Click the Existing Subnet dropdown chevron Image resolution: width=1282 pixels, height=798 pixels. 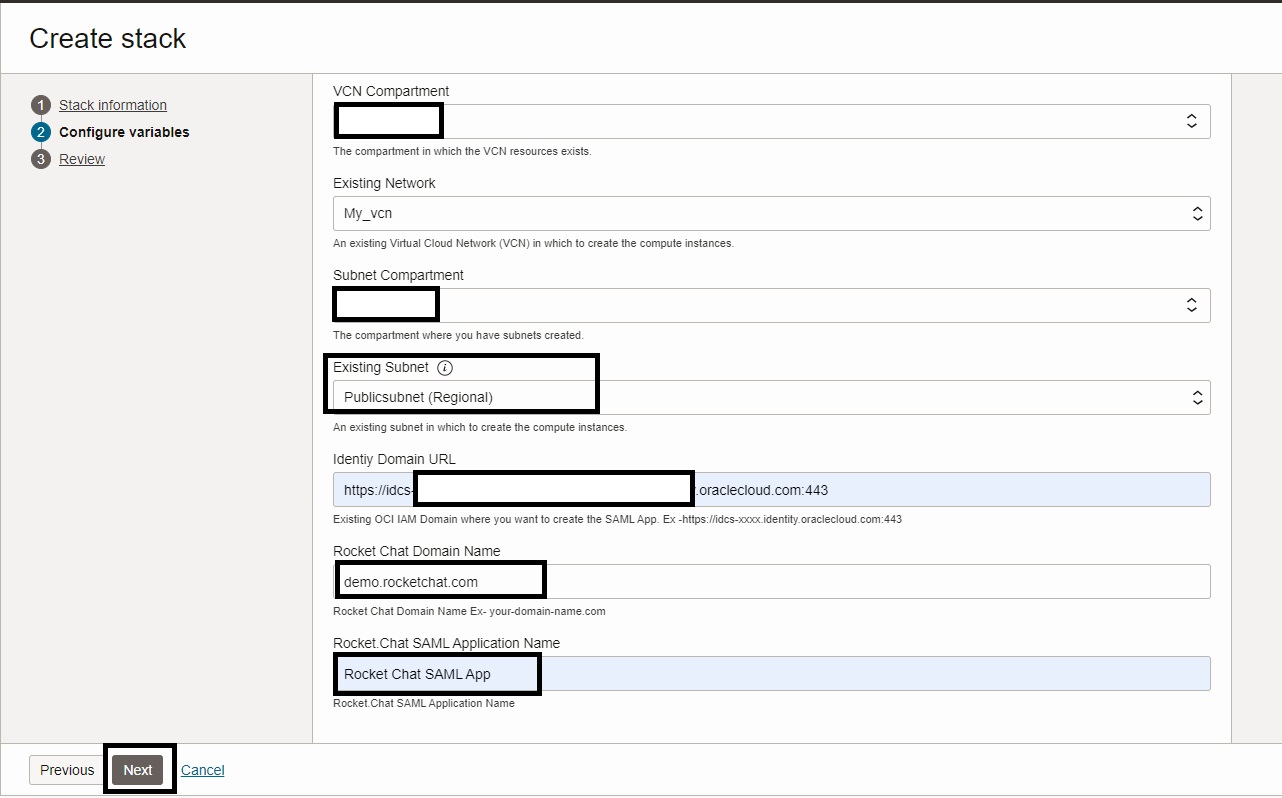pyautogui.click(x=1197, y=397)
